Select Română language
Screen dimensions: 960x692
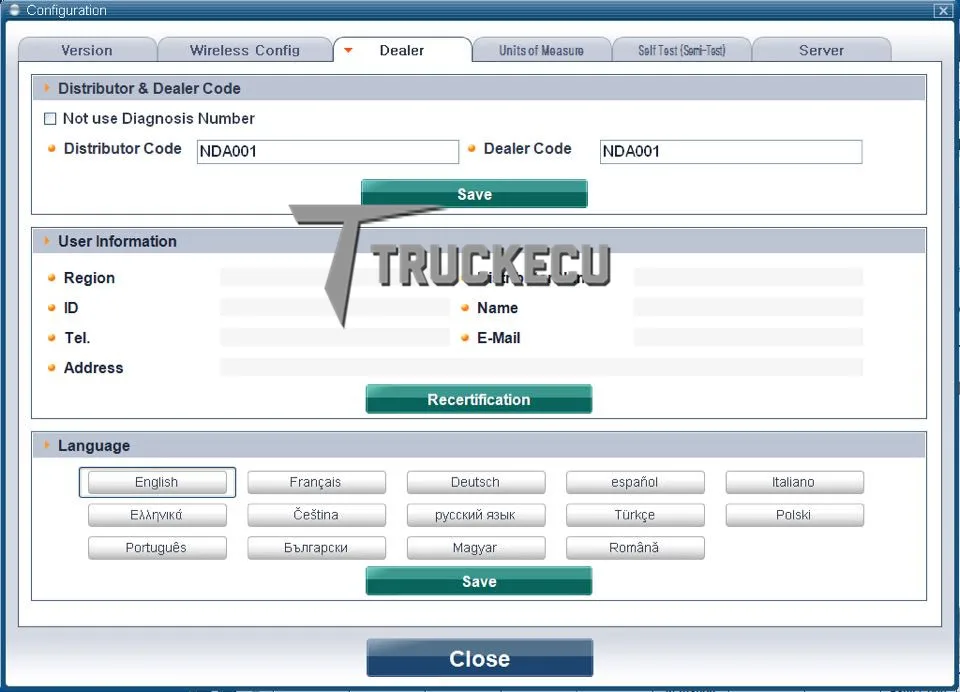[x=635, y=548]
